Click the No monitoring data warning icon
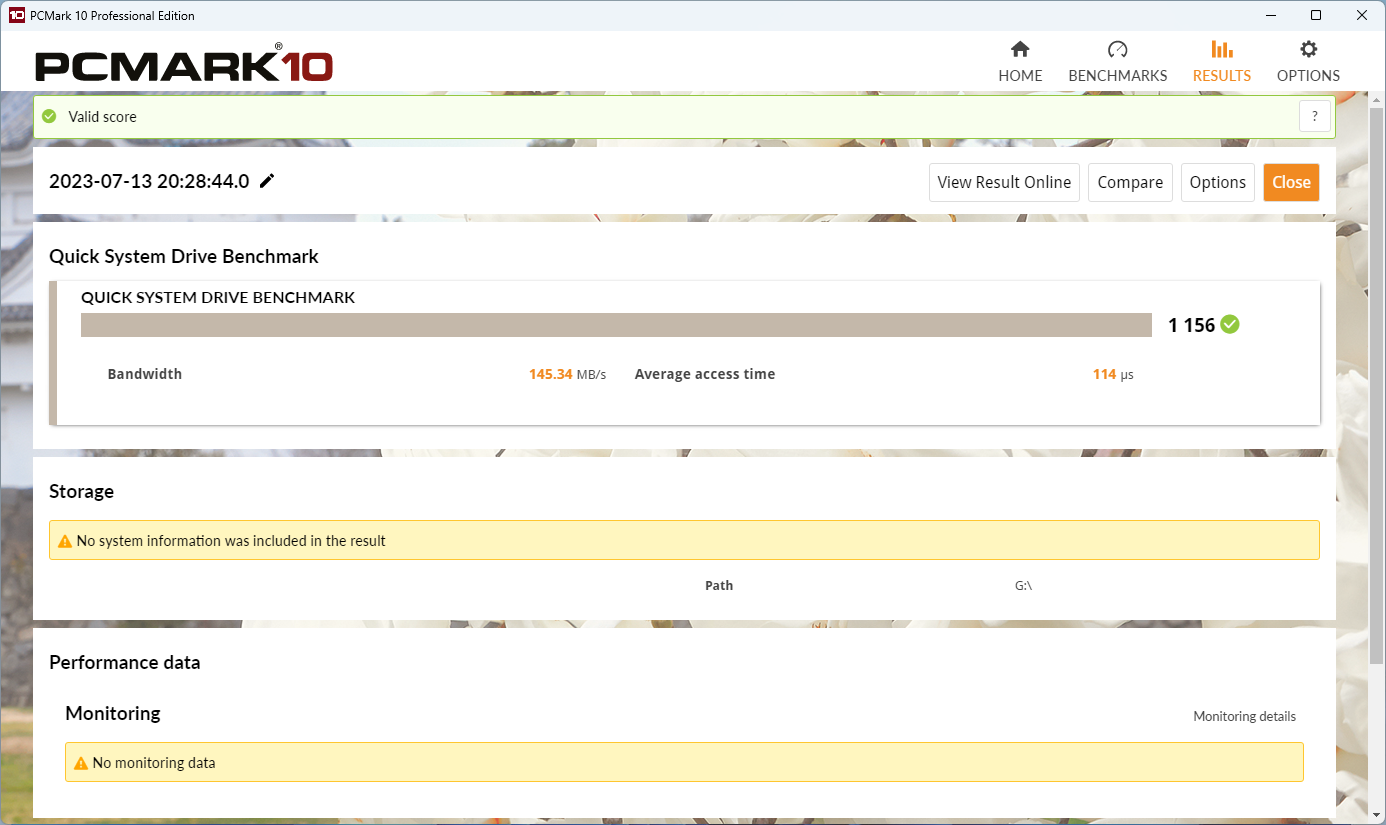The height and width of the screenshot is (825, 1386). [81, 763]
